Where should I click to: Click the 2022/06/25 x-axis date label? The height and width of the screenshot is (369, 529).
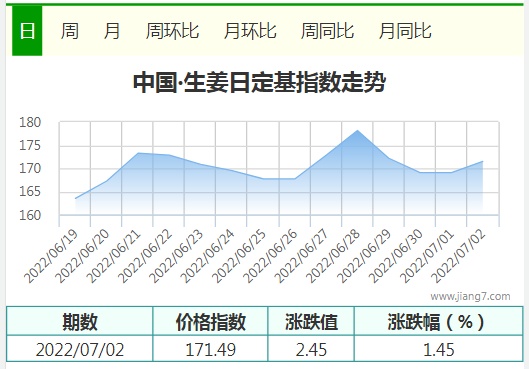[x=239, y=256]
